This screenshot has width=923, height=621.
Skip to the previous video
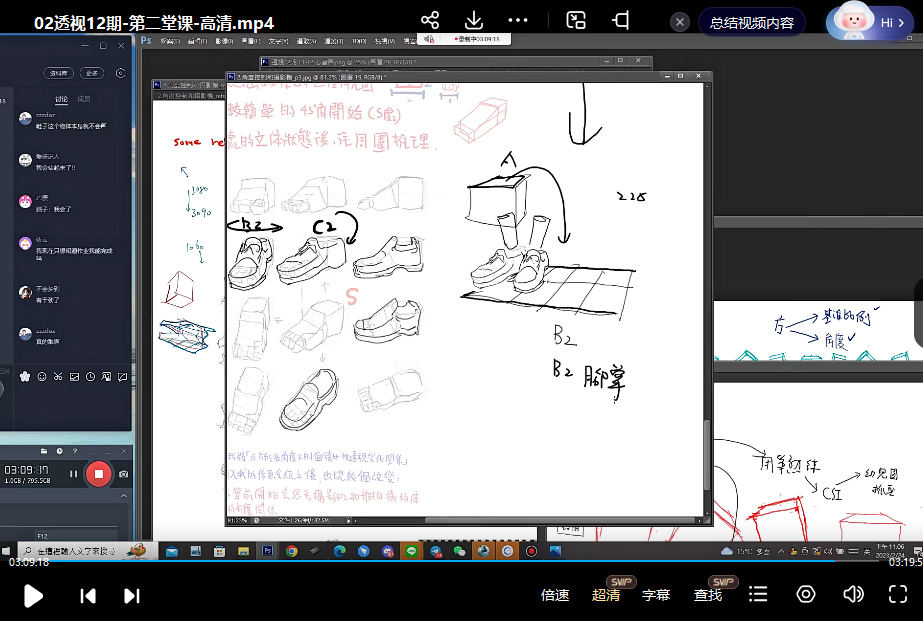[x=88, y=595]
